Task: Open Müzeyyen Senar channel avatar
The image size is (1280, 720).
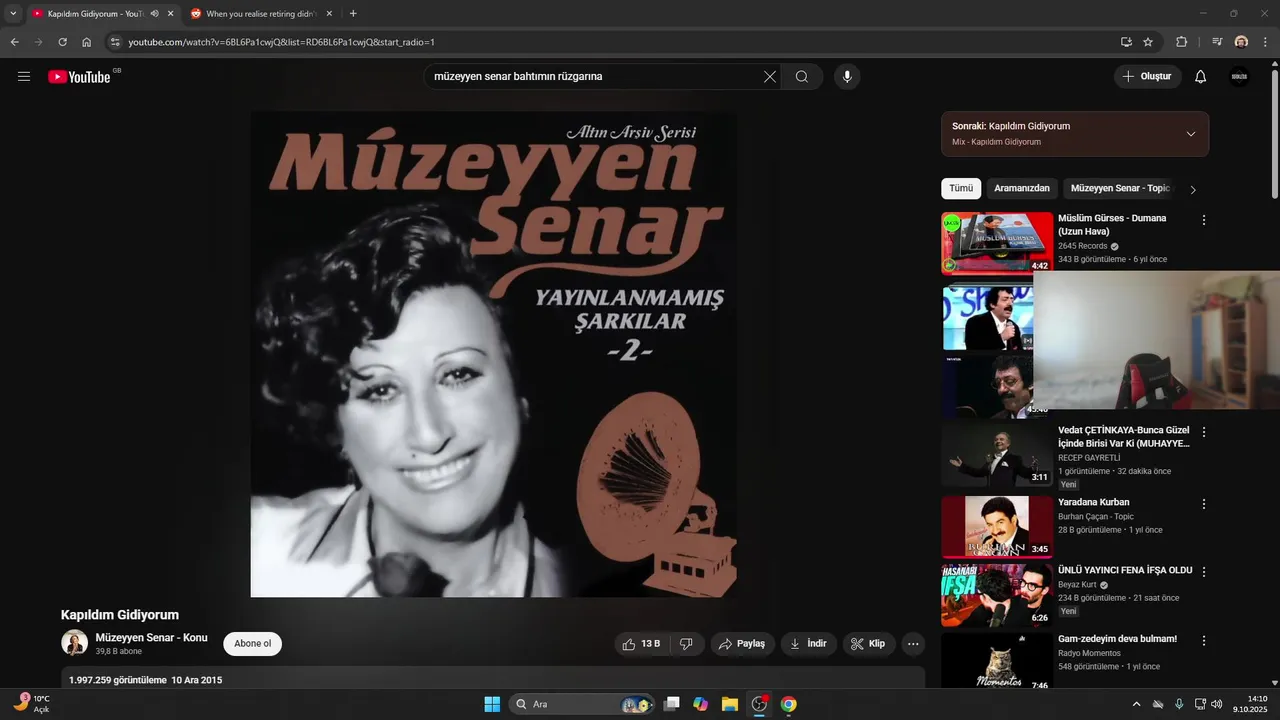Action: point(74,643)
